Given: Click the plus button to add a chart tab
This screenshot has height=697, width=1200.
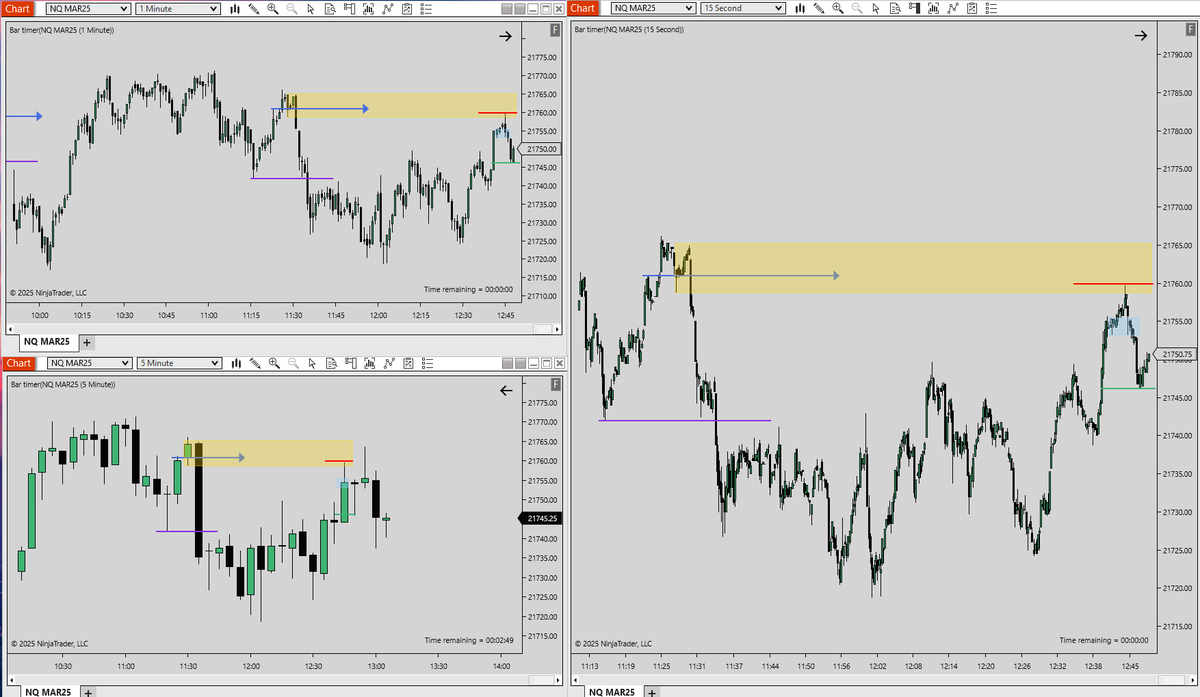Looking at the screenshot, I should (x=86, y=341).
